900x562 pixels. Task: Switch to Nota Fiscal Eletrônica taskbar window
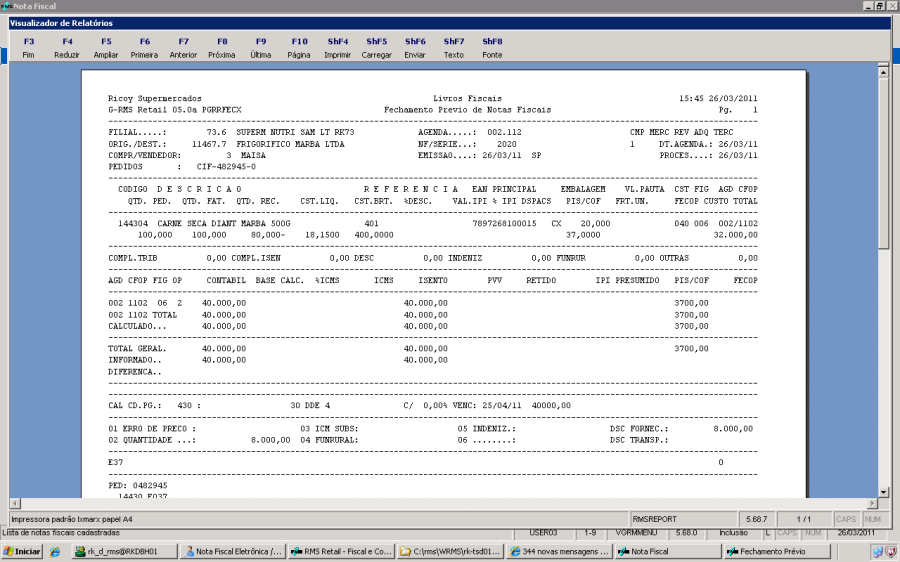(x=232, y=551)
